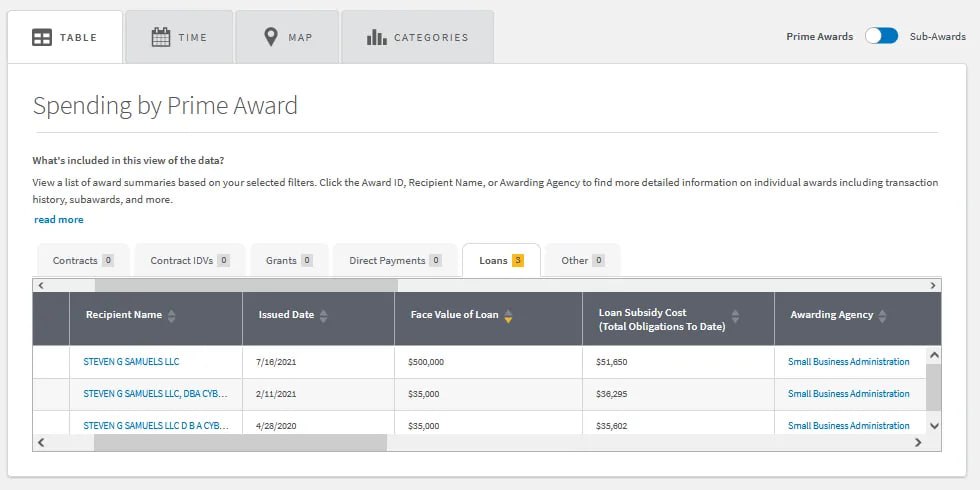Screen dimensions: 980x490
Task: Sort by Issued Date column arrows
Action: coord(323,316)
